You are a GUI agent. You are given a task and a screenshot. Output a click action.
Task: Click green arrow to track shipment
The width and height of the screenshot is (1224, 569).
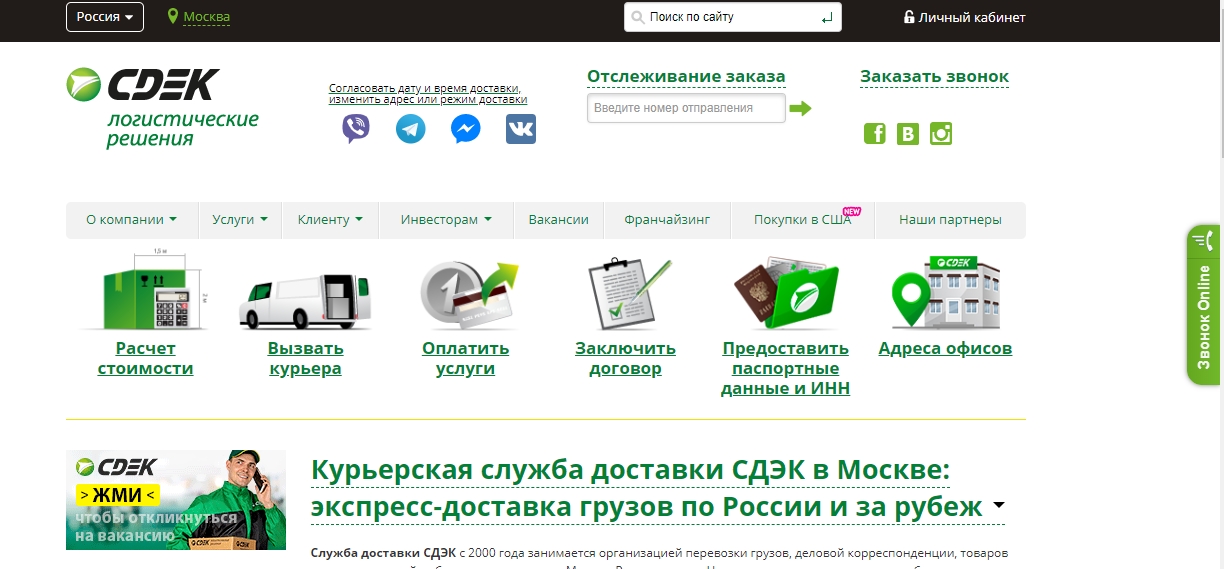(x=800, y=109)
